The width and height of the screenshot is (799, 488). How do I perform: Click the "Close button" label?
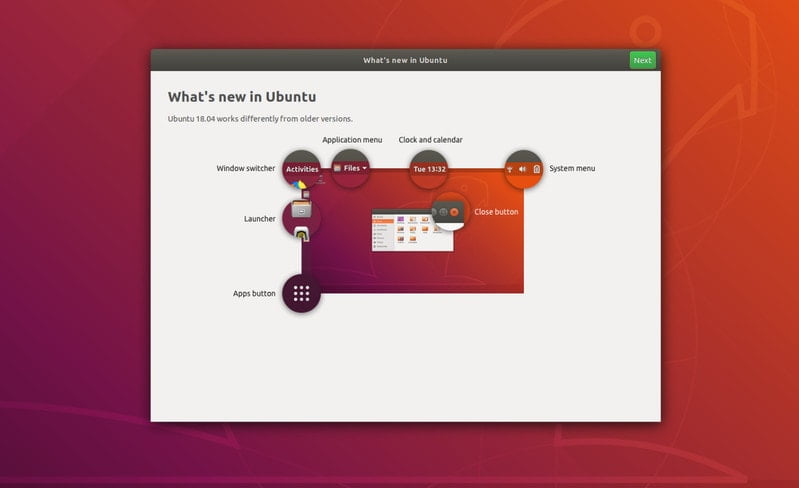pos(496,212)
